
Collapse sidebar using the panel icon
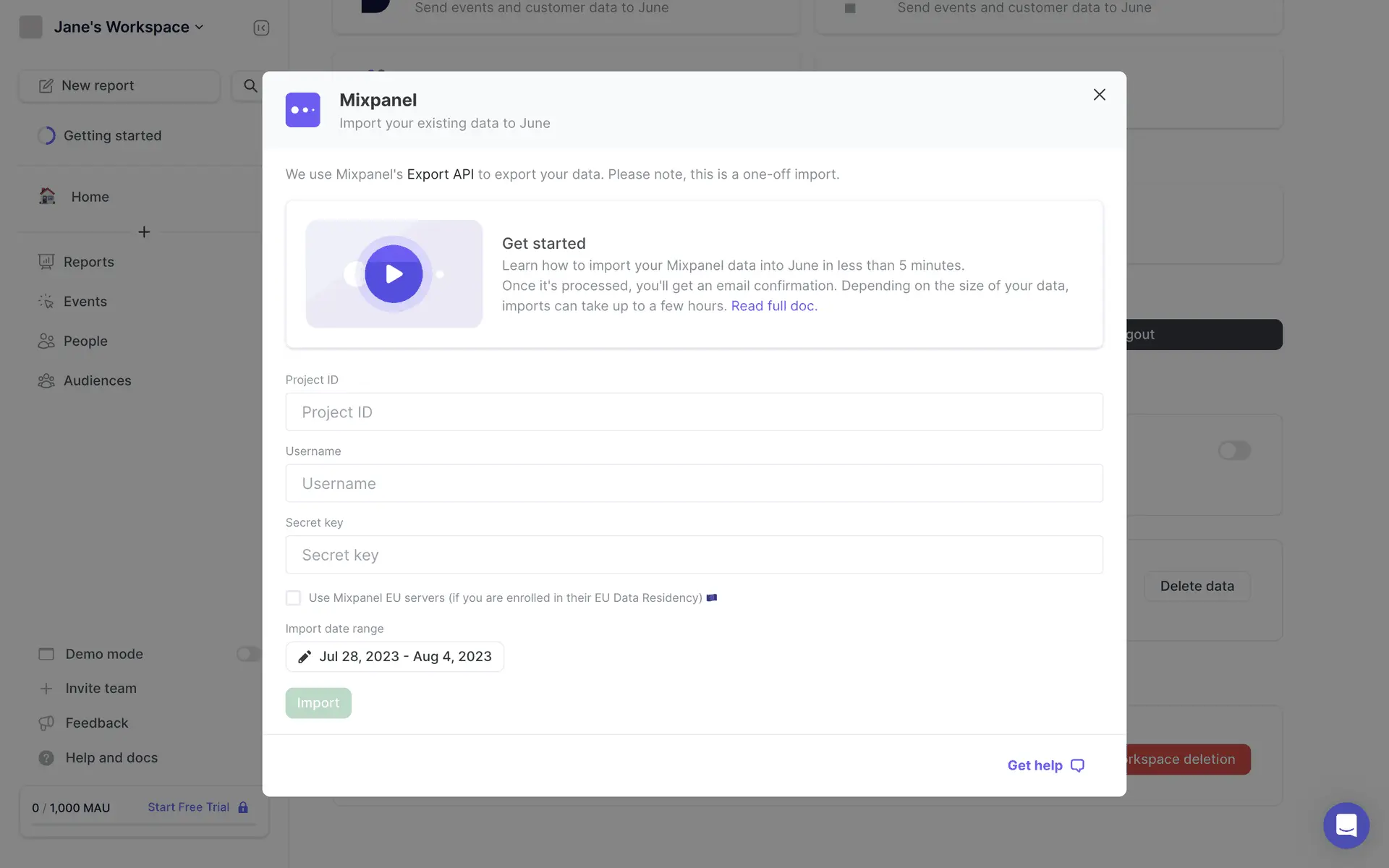tap(261, 28)
